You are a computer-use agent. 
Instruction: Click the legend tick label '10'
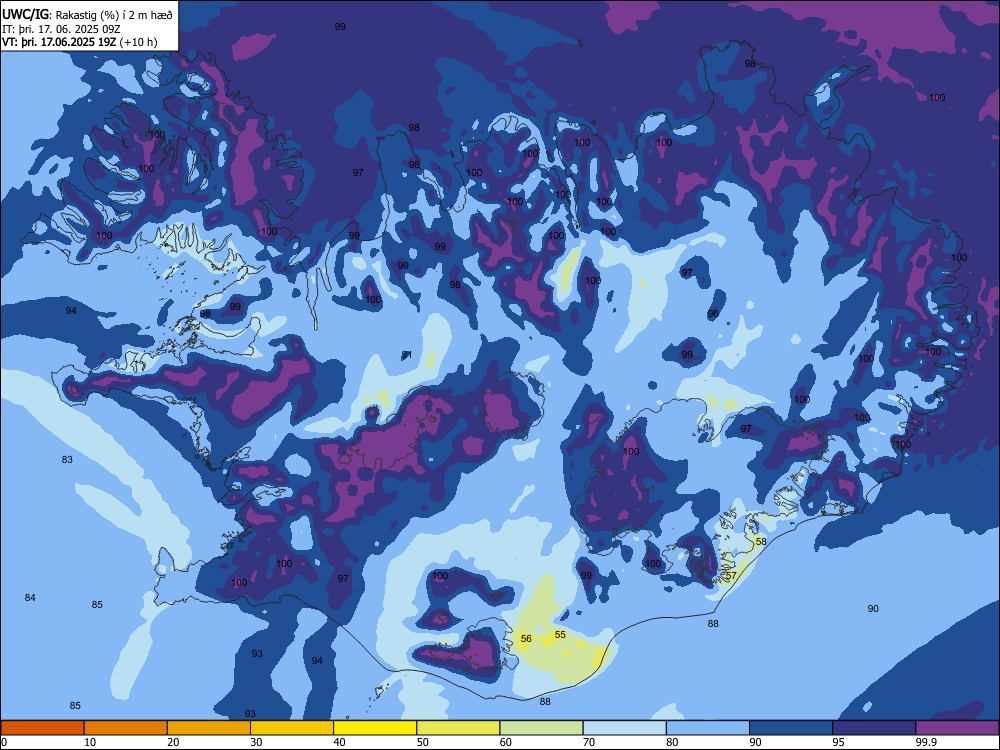point(90,742)
